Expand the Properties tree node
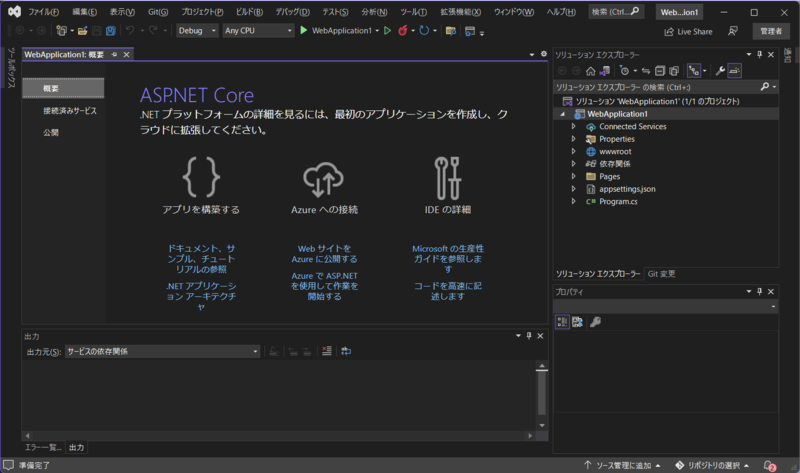The width and height of the screenshot is (800, 473). click(x=573, y=139)
